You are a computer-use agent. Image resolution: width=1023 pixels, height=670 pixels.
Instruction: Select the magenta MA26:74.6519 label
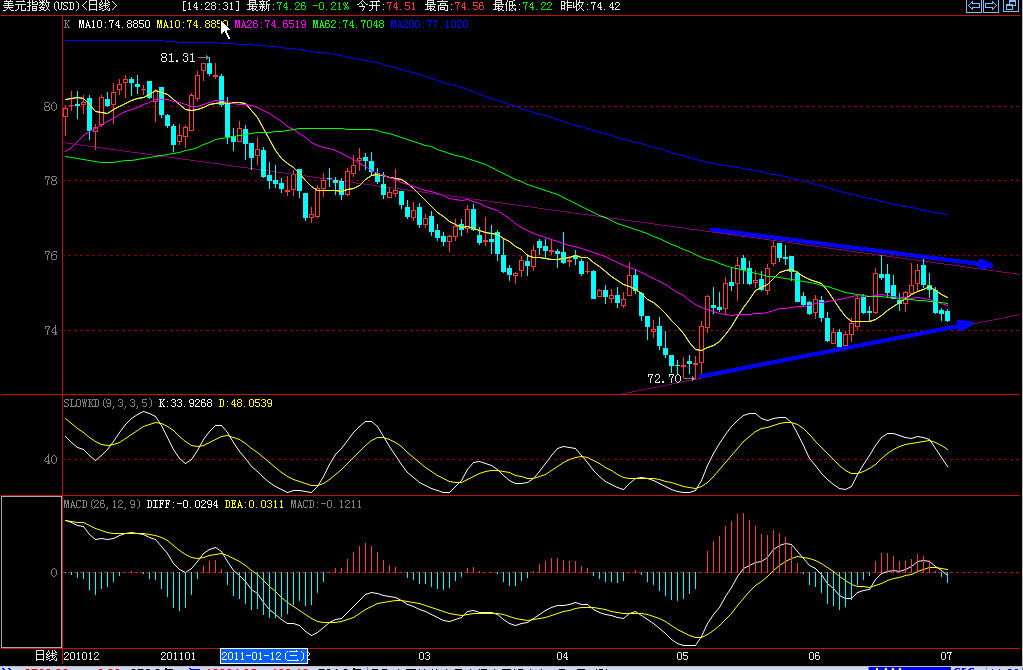click(x=270, y=24)
